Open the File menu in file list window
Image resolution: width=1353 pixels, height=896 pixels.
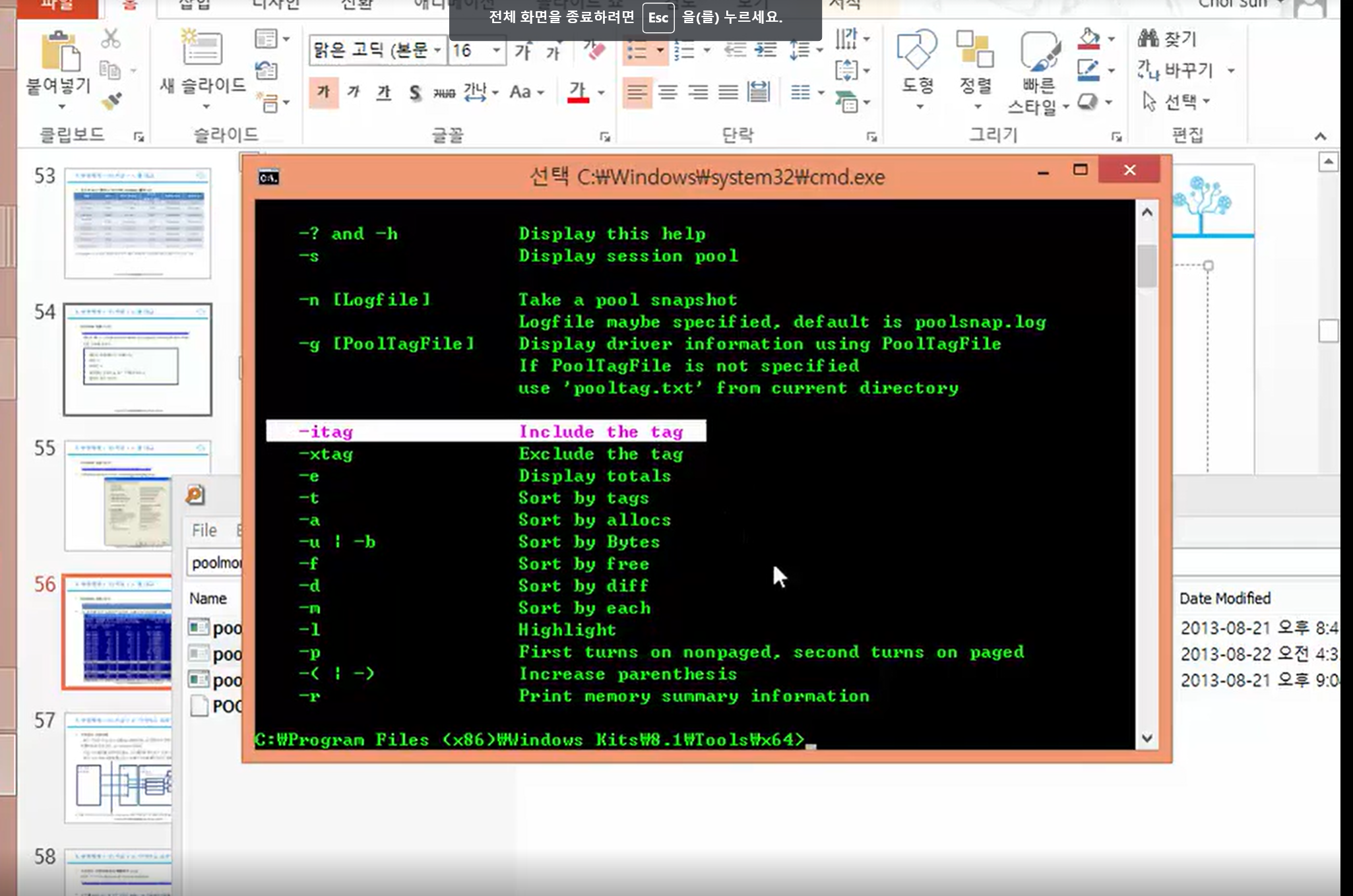(x=204, y=530)
